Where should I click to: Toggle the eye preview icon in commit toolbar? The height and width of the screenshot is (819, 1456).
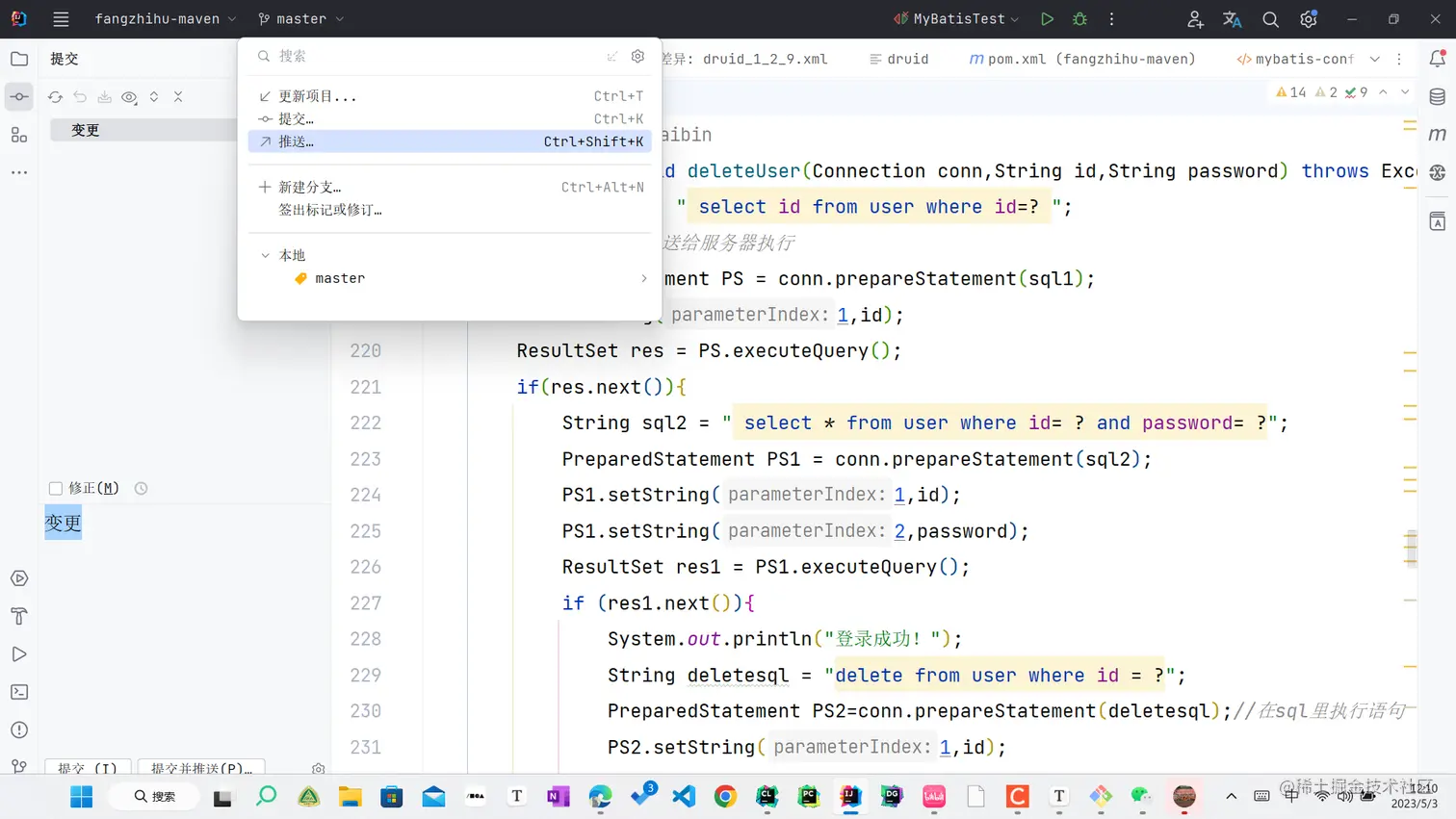(x=129, y=97)
